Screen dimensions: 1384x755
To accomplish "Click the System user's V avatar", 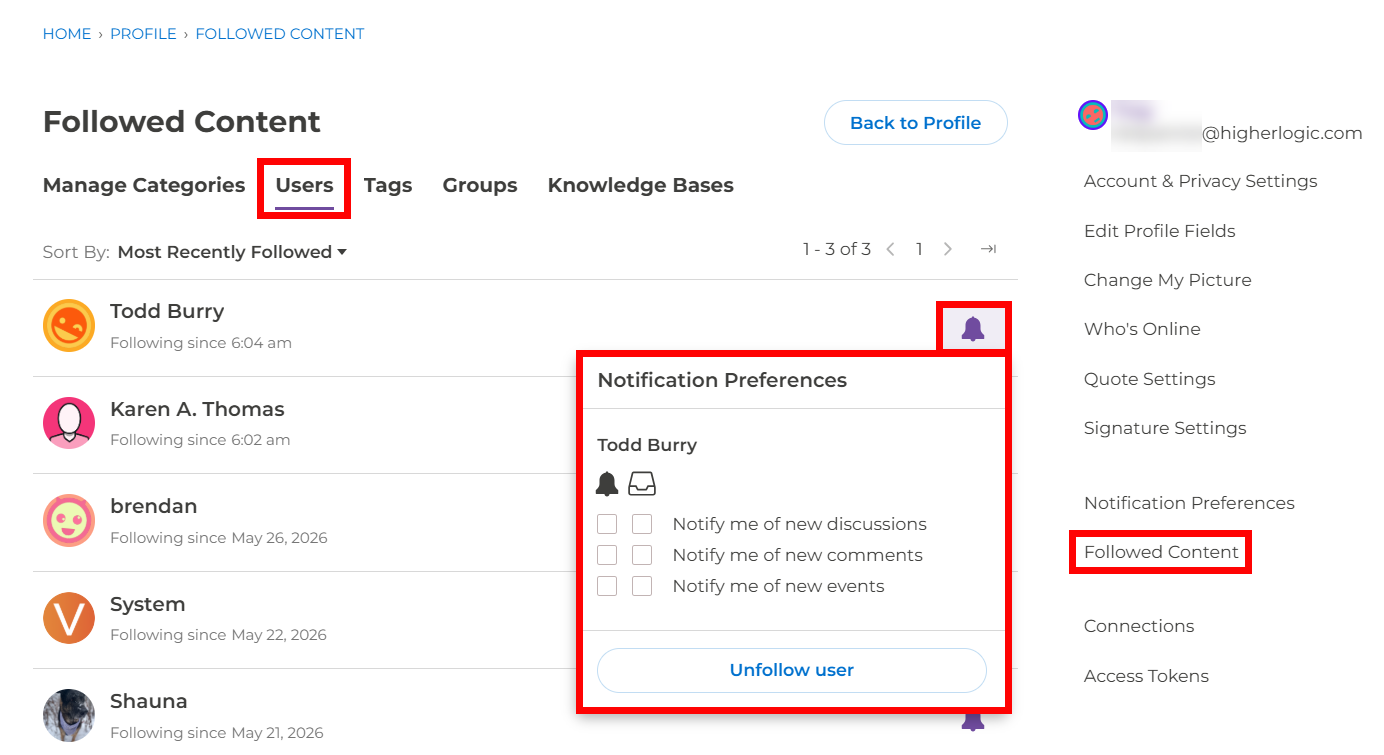I will click(69, 618).
